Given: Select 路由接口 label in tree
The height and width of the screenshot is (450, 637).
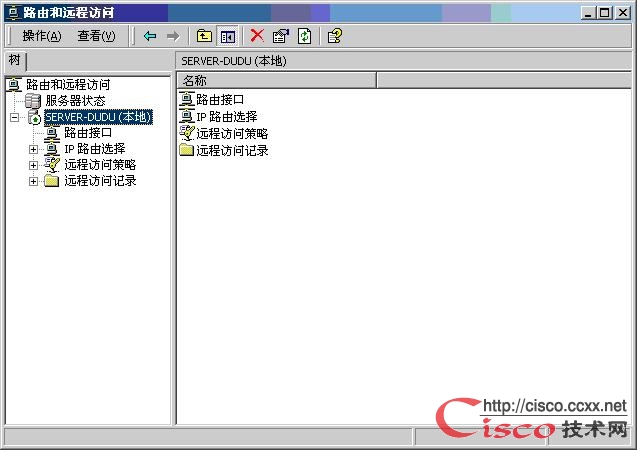Looking at the screenshot, I should tap(88, 133).
